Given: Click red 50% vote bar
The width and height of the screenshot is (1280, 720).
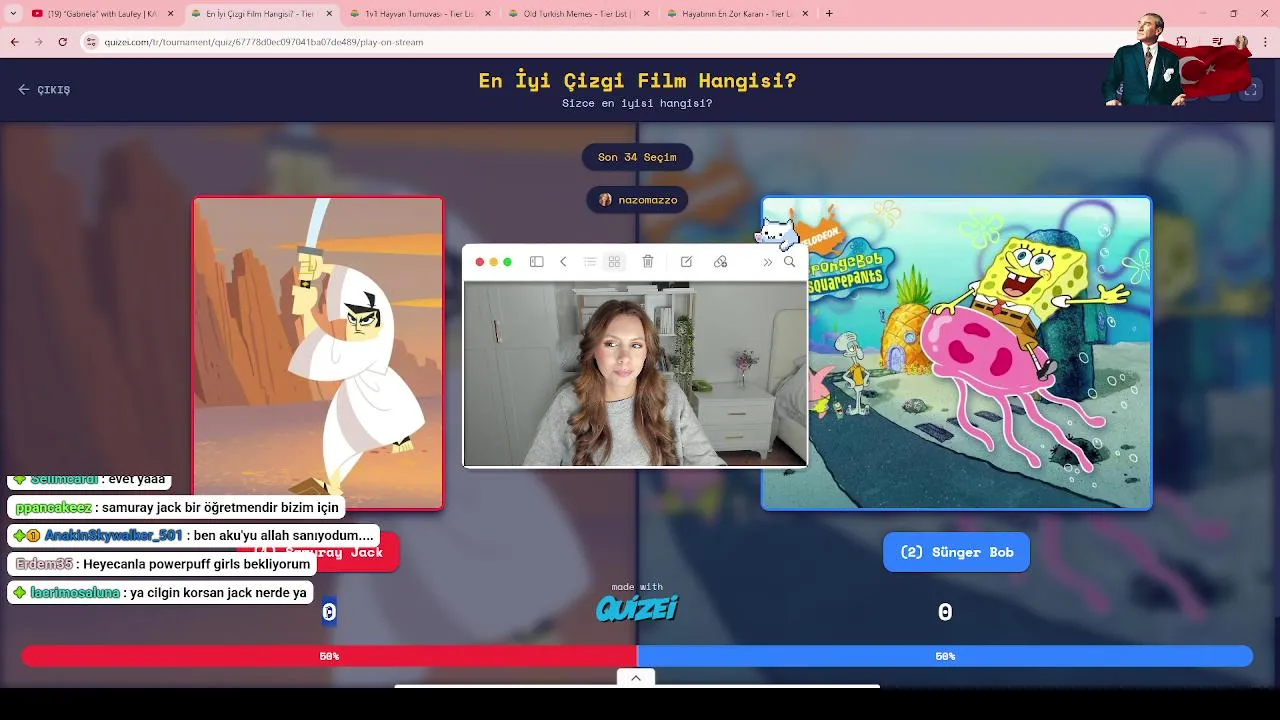Looking at the screenshot, I should [329, 656].
